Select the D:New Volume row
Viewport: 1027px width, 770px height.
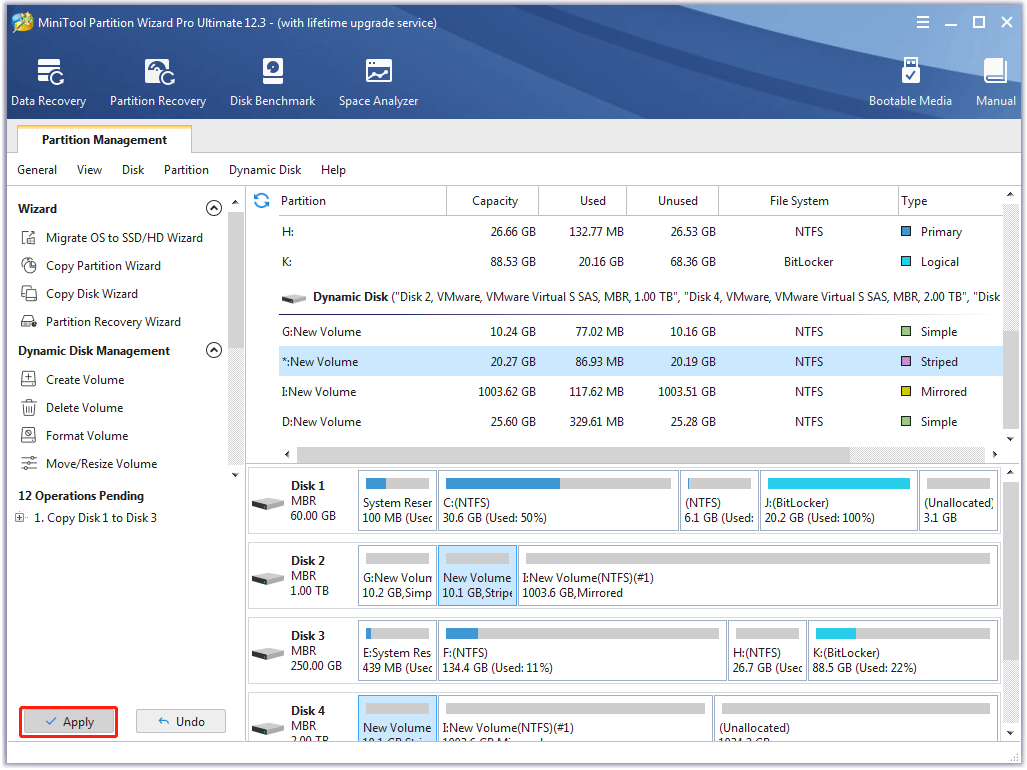tap(641, 422)
